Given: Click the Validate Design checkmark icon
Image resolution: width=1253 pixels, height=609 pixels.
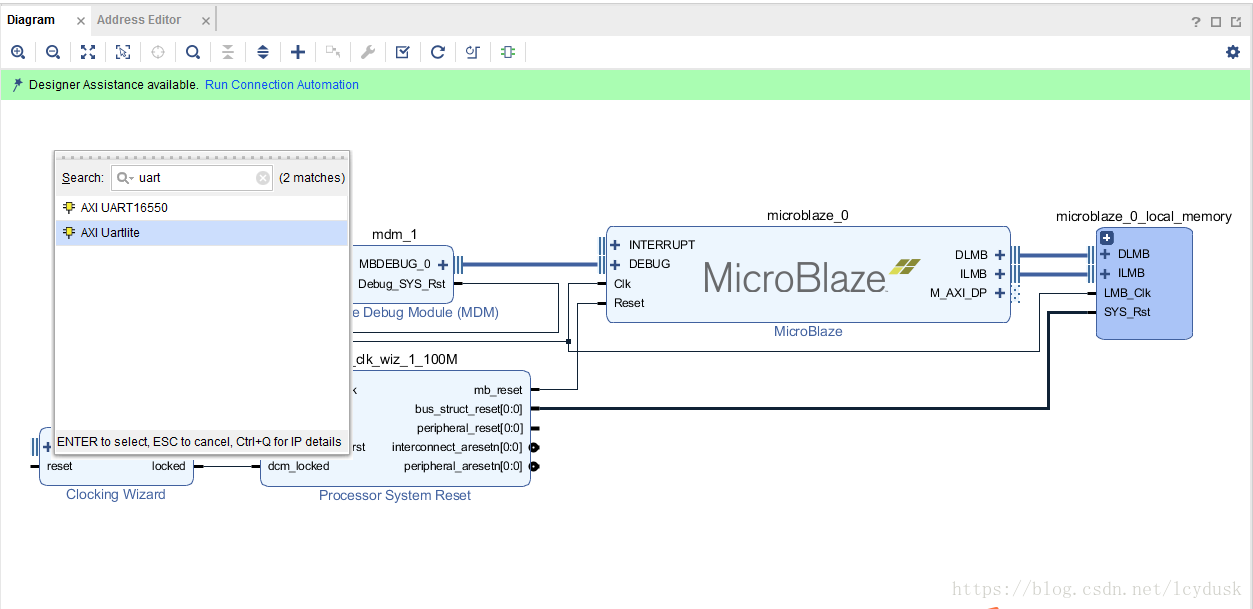Looking at the screenshot, I should (x=402, y=52).
